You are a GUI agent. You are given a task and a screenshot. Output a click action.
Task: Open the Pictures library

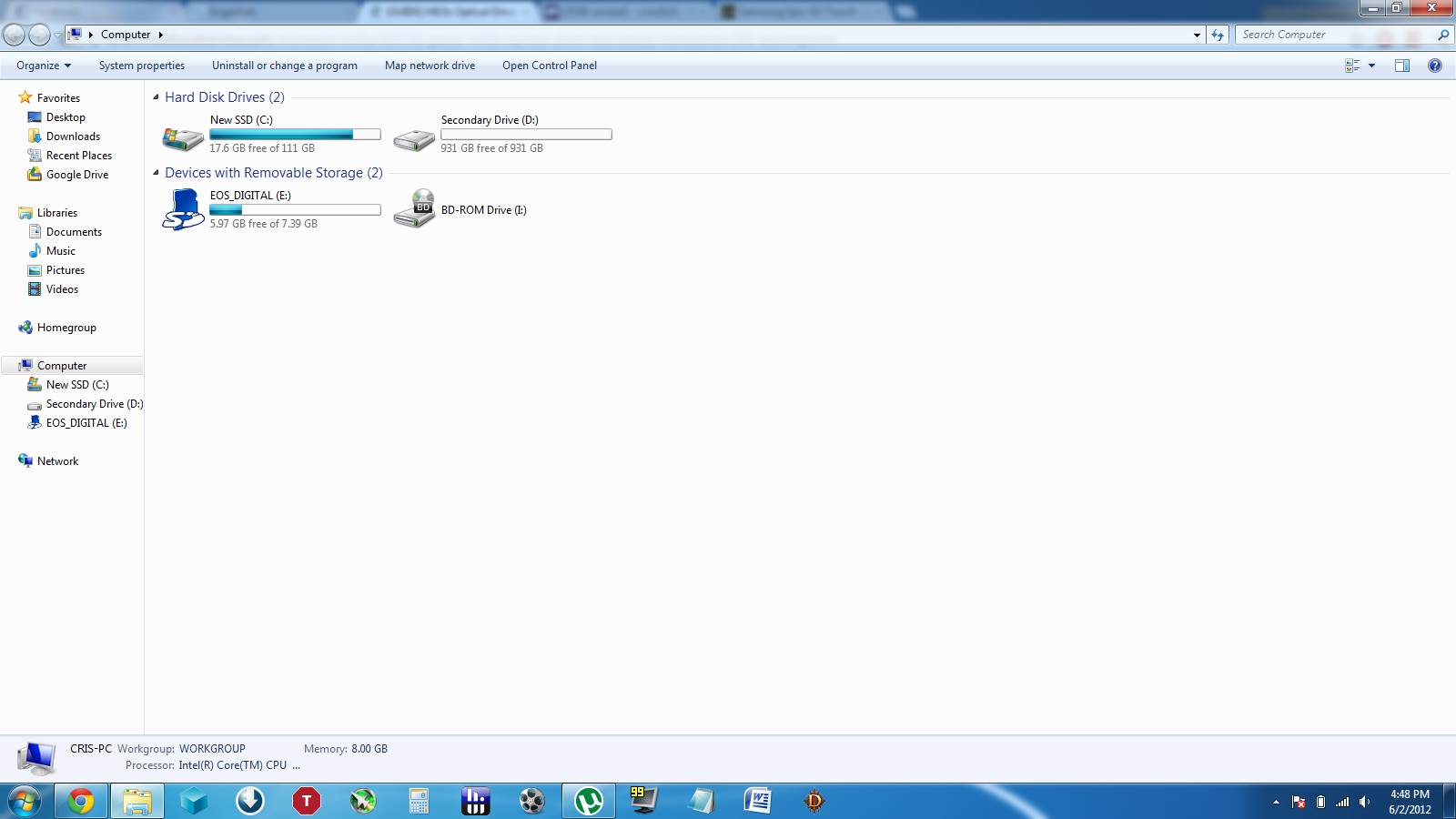coord(66,270)
